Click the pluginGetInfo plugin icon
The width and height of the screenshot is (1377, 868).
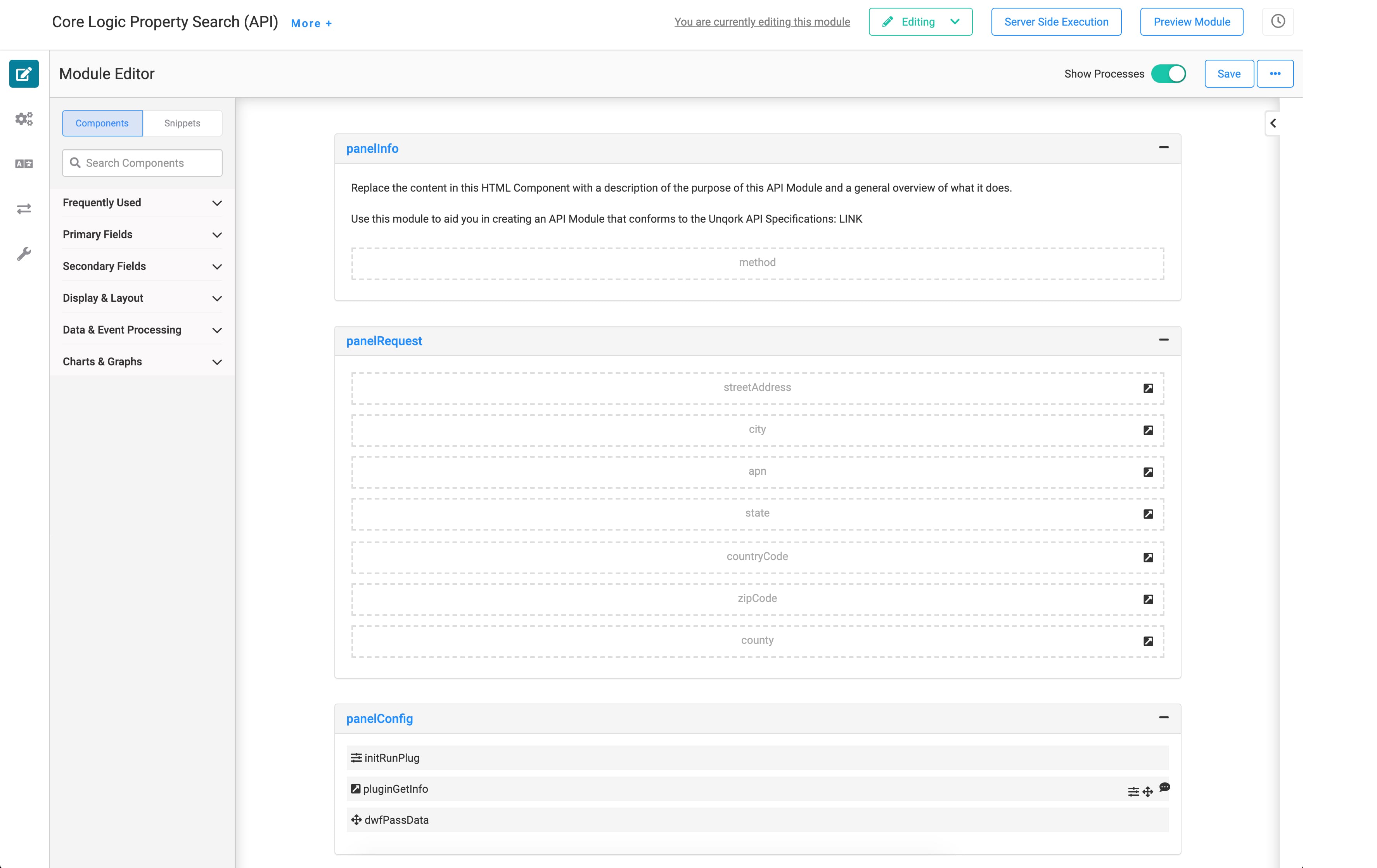click(356, 788)
